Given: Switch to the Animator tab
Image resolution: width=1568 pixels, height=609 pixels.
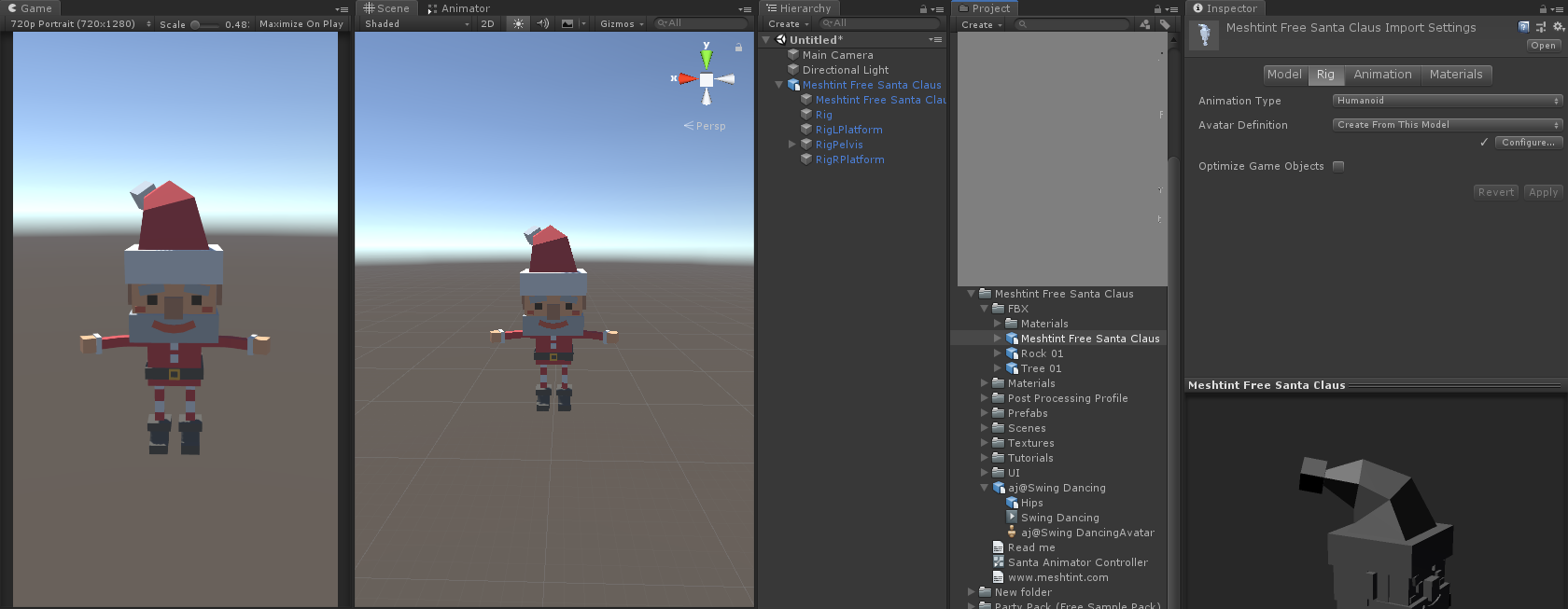Looking at the screenshot, I should click(x=458, y=8).
